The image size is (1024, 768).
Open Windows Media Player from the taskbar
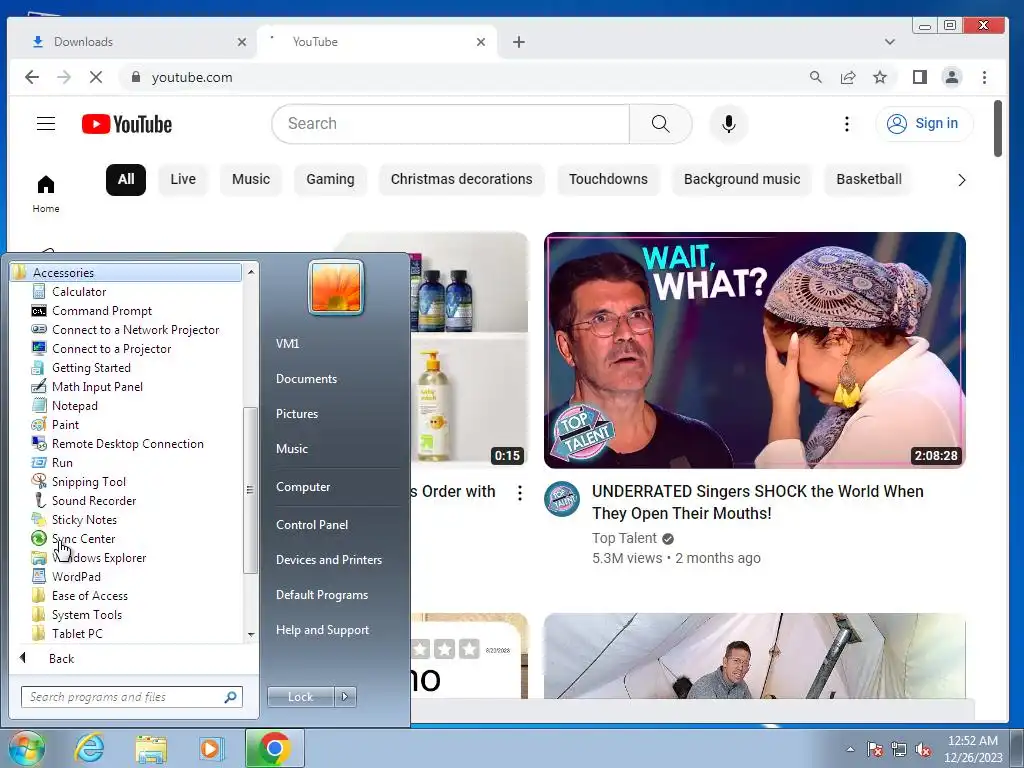click(210, 748)
